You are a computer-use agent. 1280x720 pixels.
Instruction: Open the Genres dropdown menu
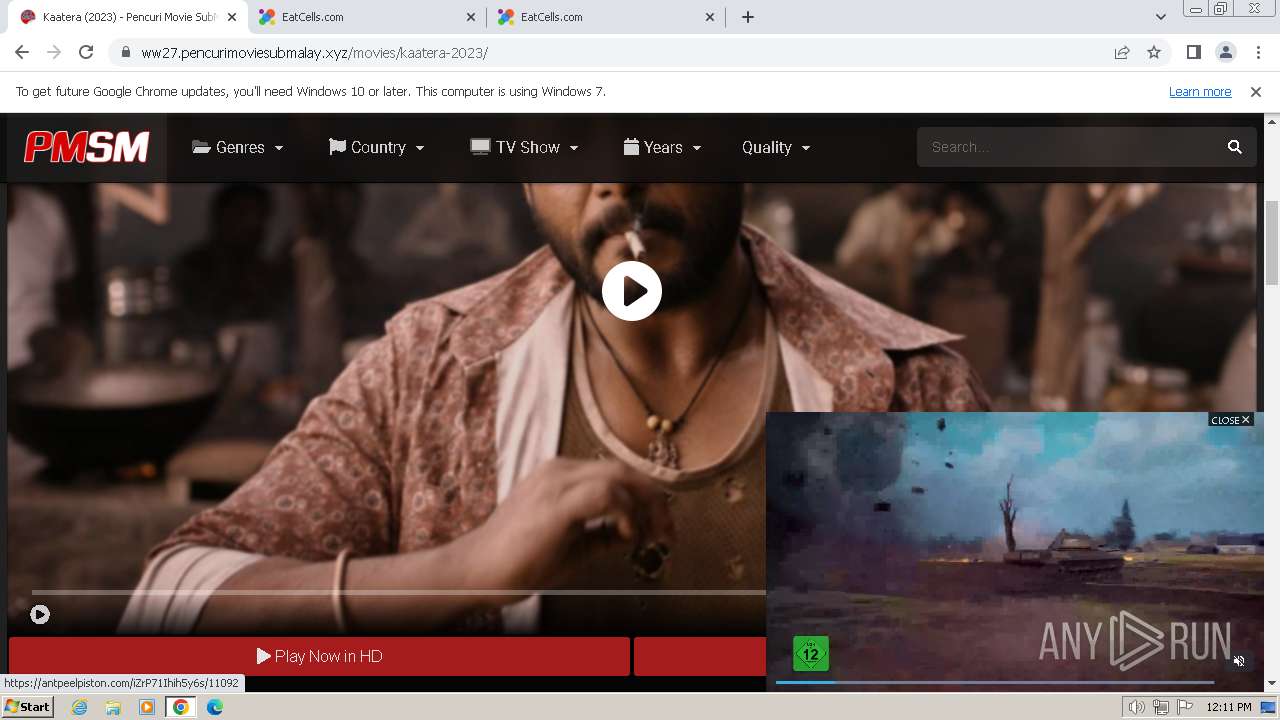238,147
